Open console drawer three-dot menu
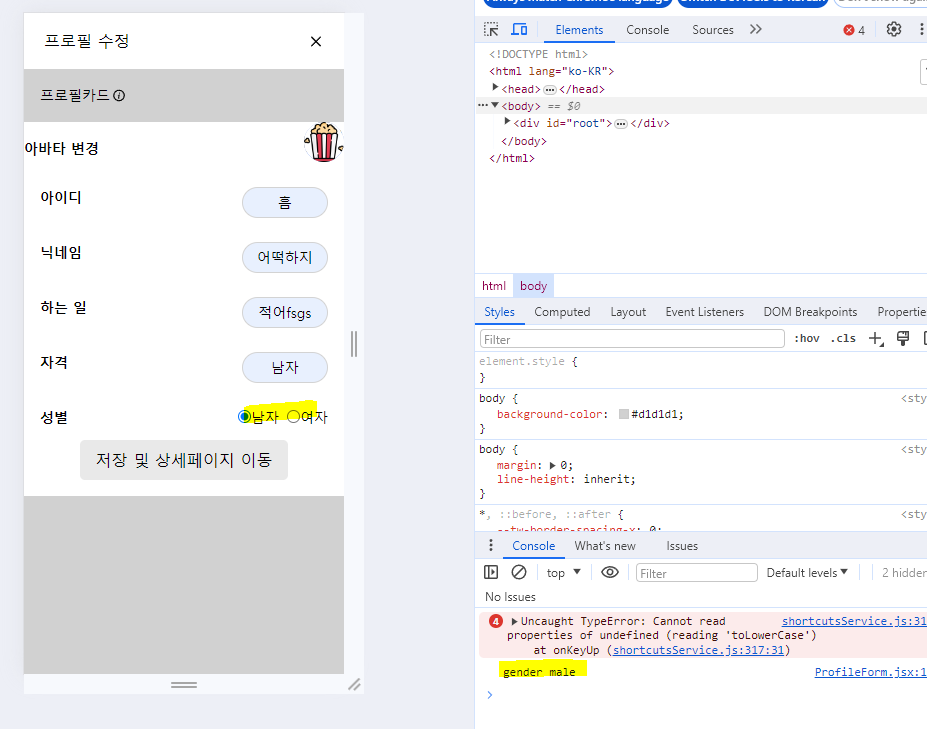 [490, 545]
